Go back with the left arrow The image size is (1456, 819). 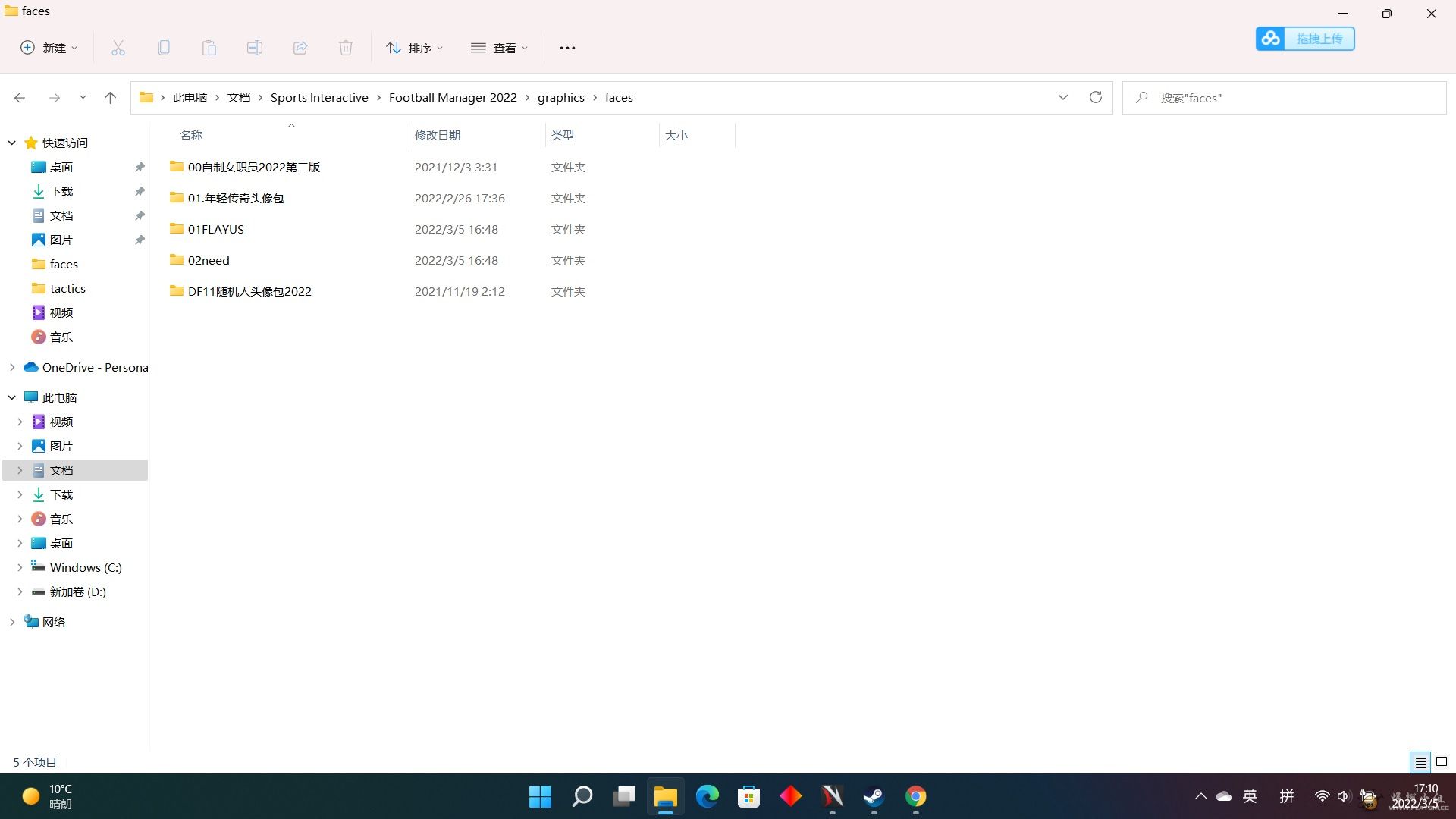point(20,98)
